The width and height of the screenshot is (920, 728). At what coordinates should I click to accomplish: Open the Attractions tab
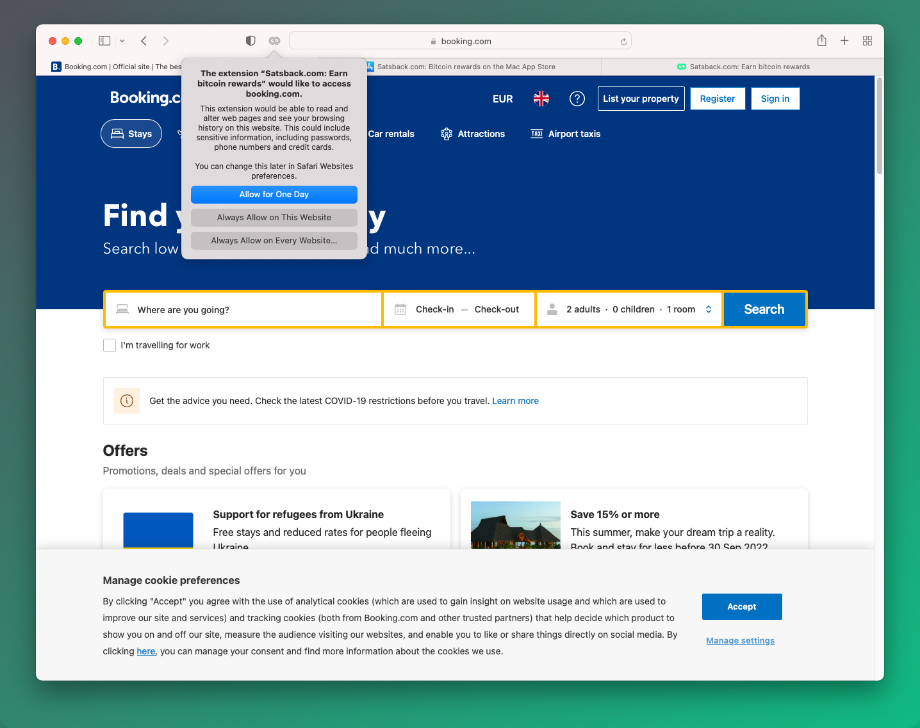(473, 134)
